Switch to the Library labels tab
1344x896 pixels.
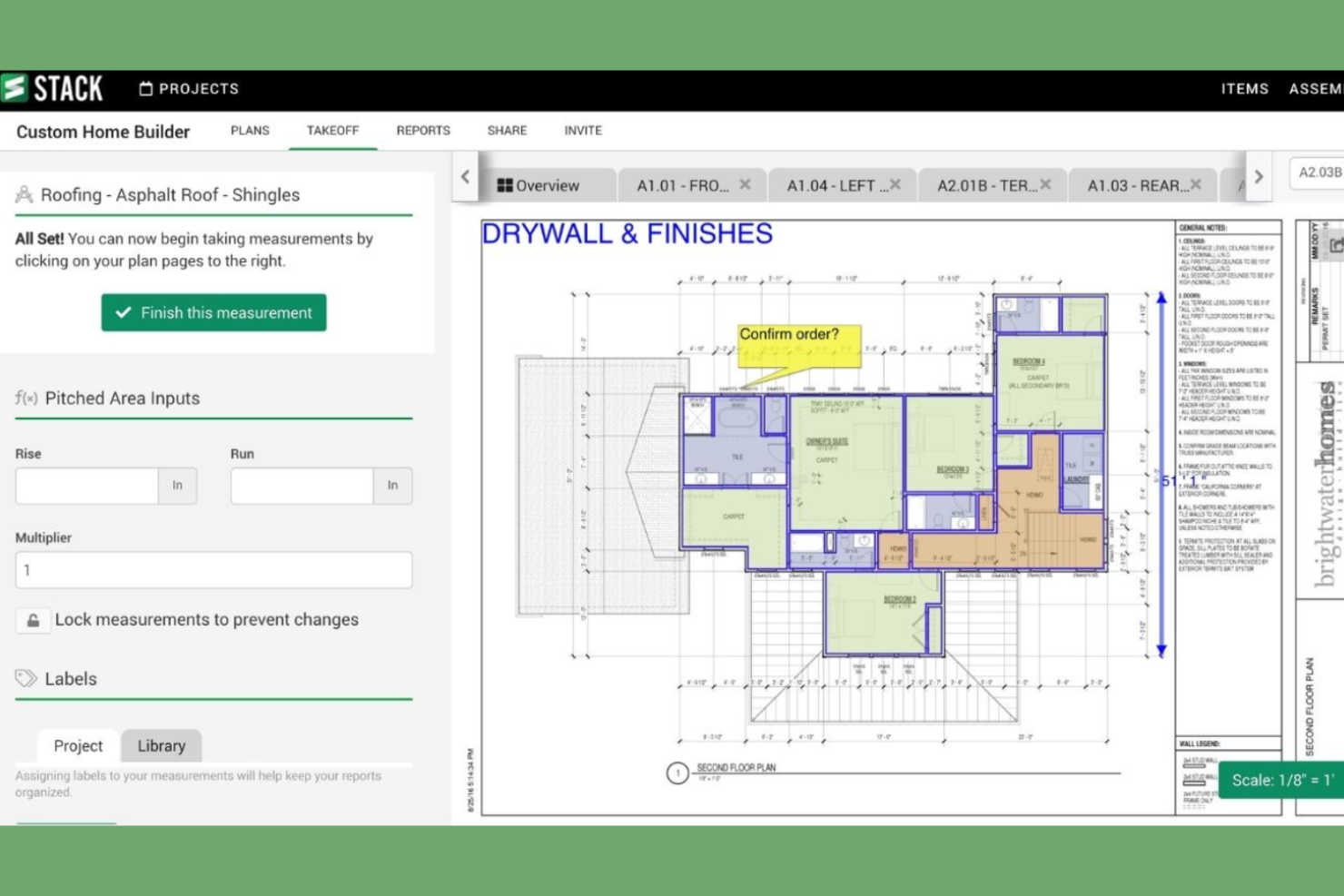[162, 746]
